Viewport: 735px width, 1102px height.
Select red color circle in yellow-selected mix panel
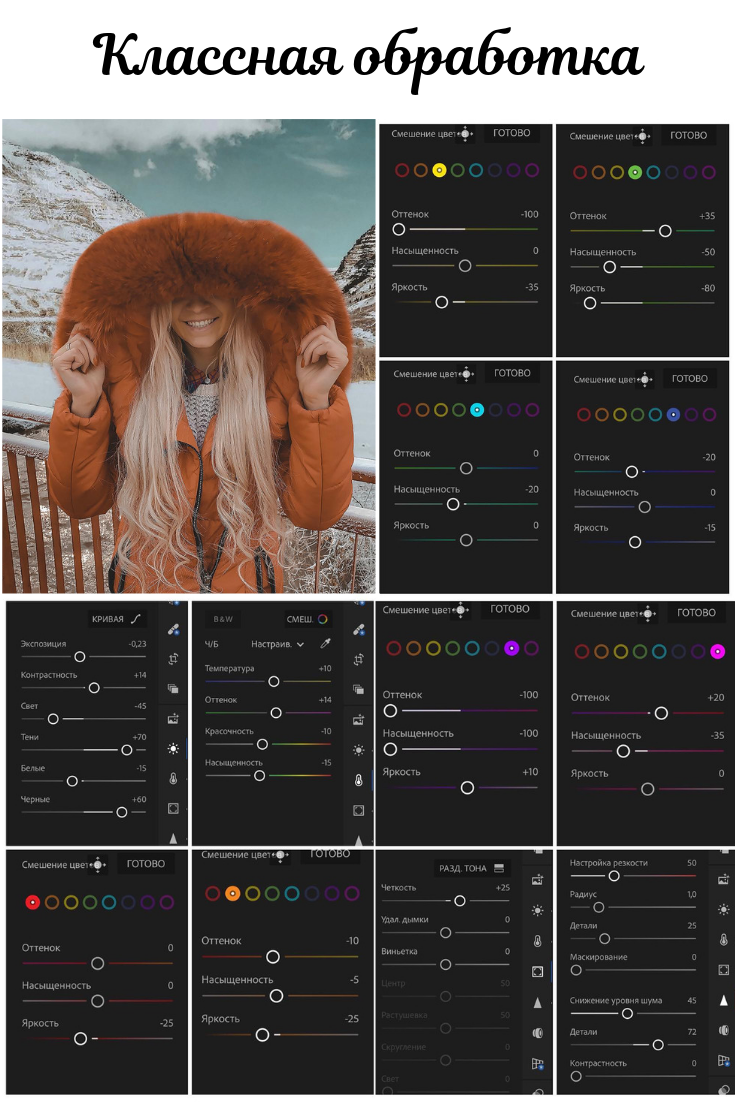[402, 170]
